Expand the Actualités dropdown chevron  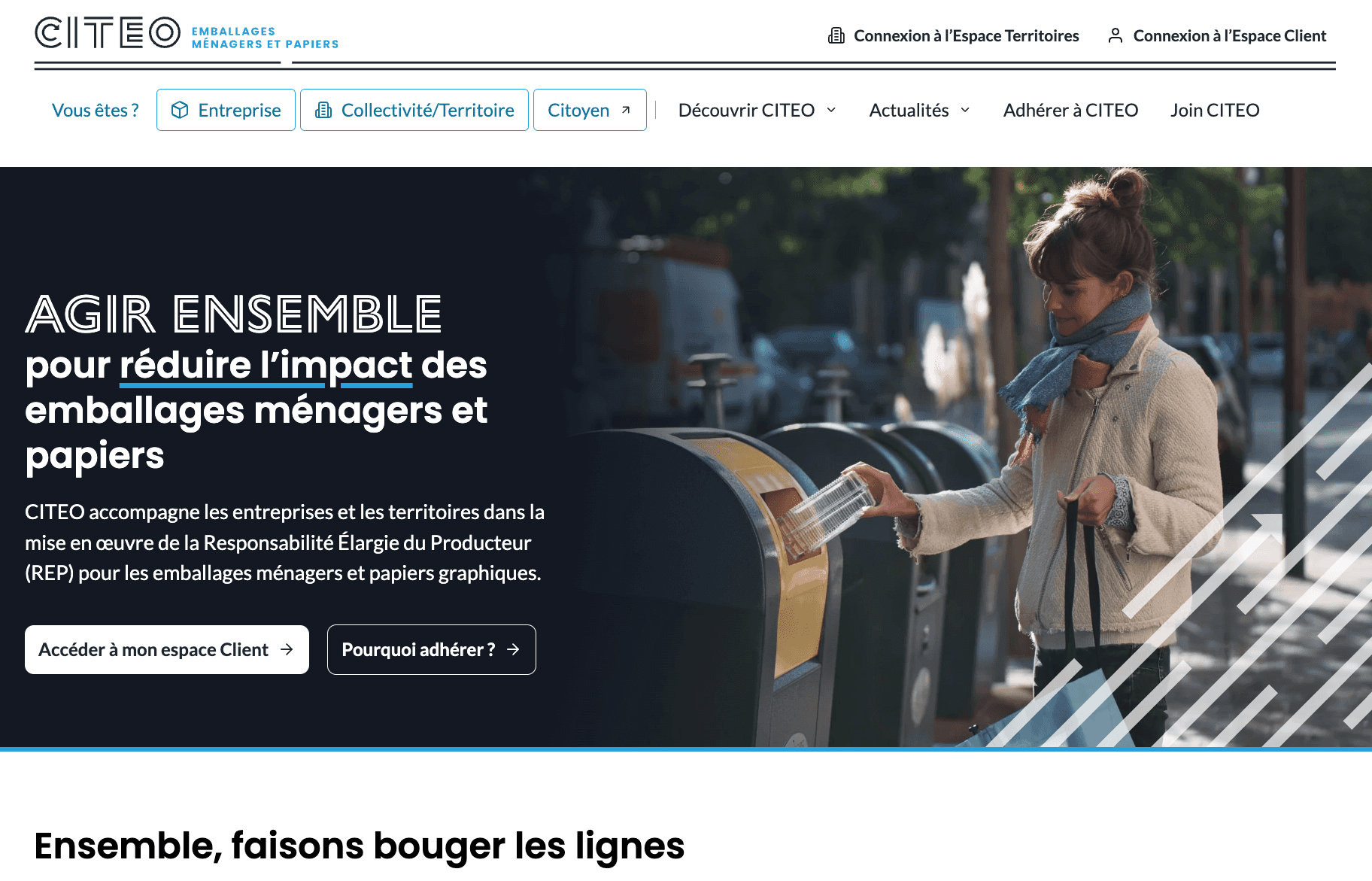tap(965, 110)
